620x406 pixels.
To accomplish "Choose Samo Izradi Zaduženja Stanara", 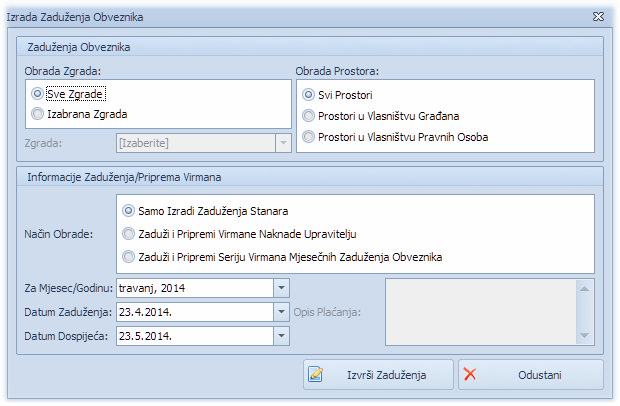I will pos(127,211).
